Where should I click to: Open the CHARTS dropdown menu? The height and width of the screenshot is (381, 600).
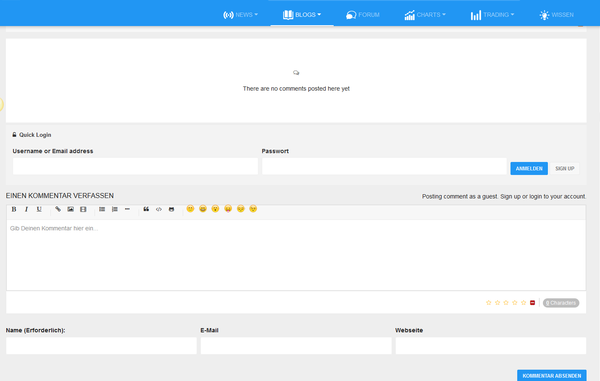(x=425, y=15)
